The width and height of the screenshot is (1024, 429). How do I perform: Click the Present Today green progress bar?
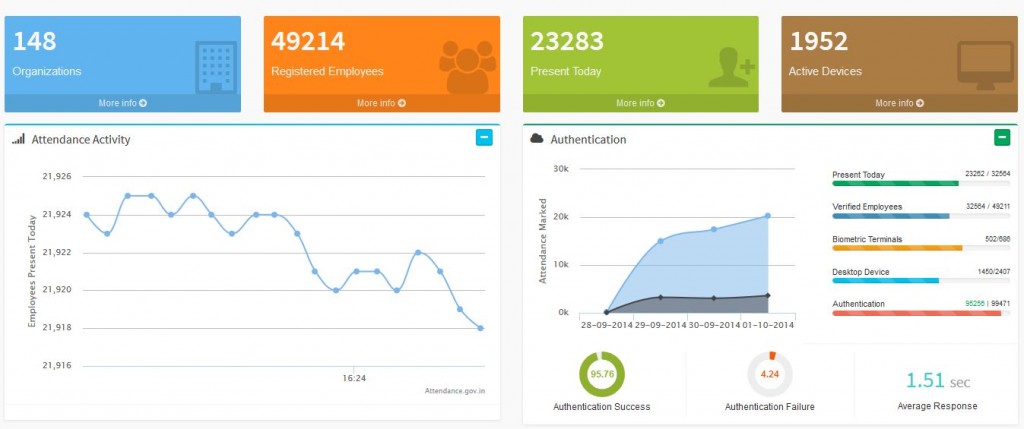pos(895,184)
